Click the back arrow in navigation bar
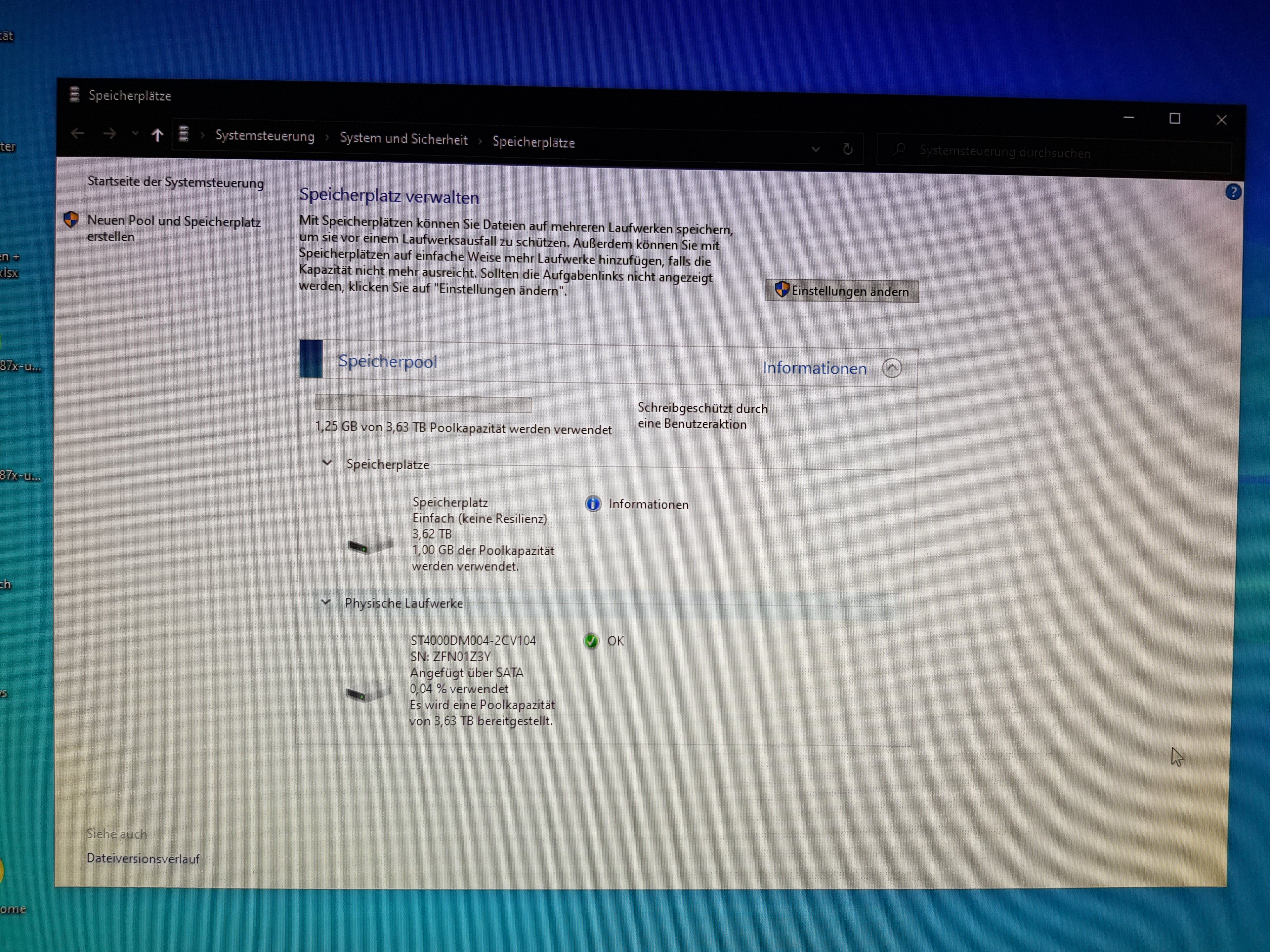The height and width of the screenshot is (952, 1270). pyautogui.click(x=77, y=134)
